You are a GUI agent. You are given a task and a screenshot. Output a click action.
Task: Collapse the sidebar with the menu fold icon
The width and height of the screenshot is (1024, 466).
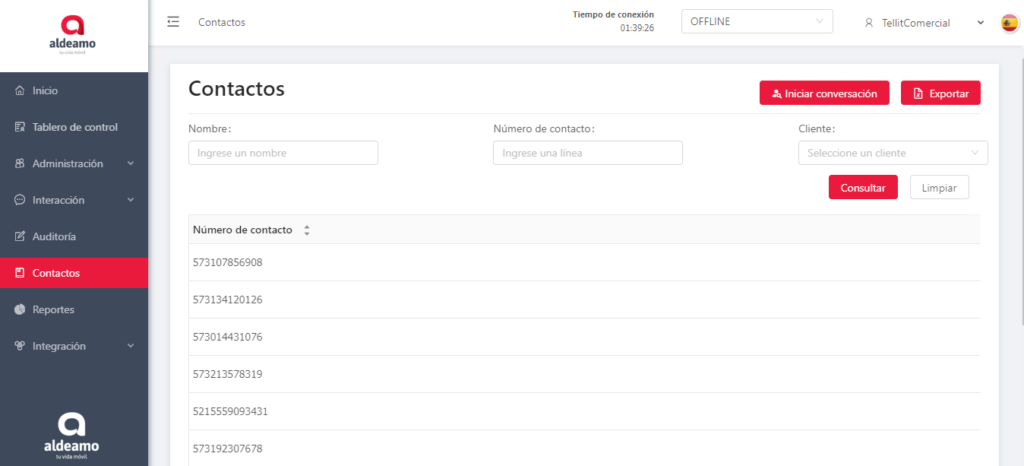(x=173, y=22)
